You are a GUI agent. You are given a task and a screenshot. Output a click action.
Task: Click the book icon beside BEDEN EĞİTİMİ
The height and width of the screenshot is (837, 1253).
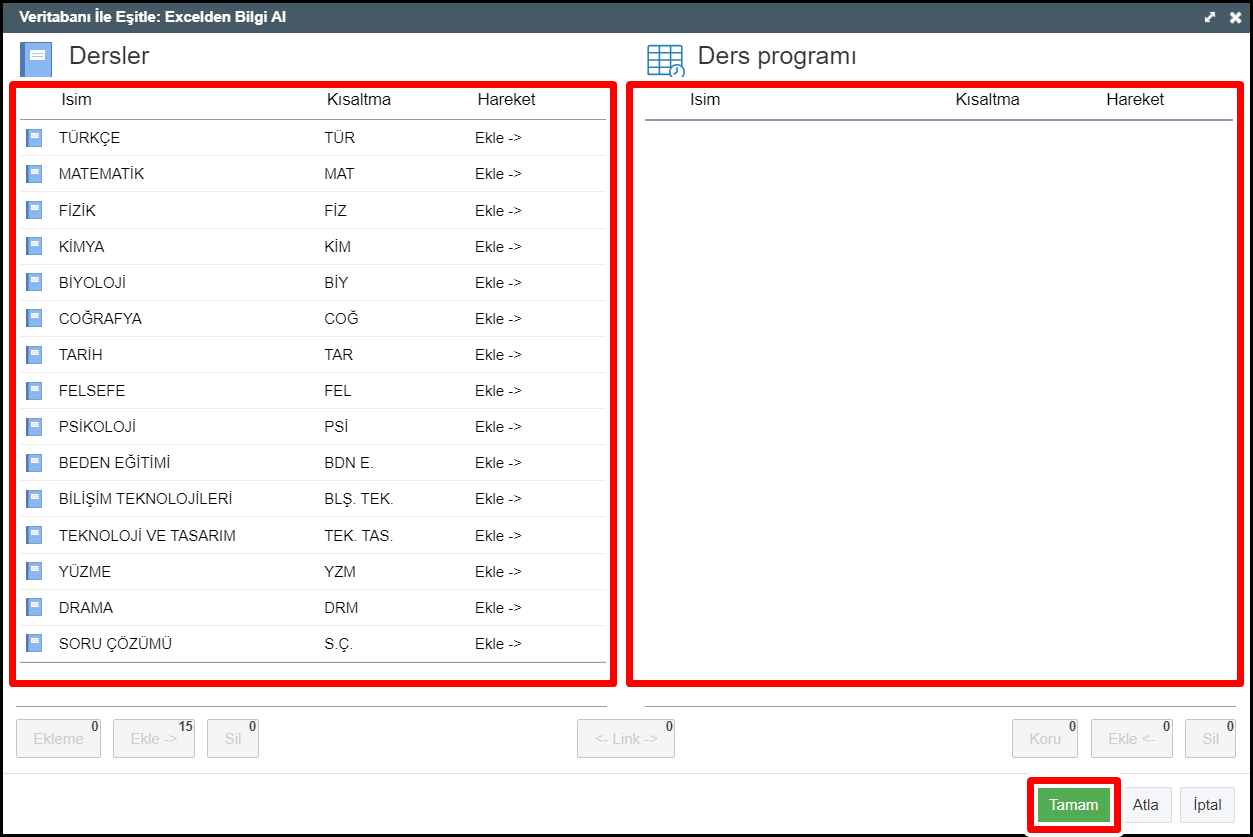34,462
